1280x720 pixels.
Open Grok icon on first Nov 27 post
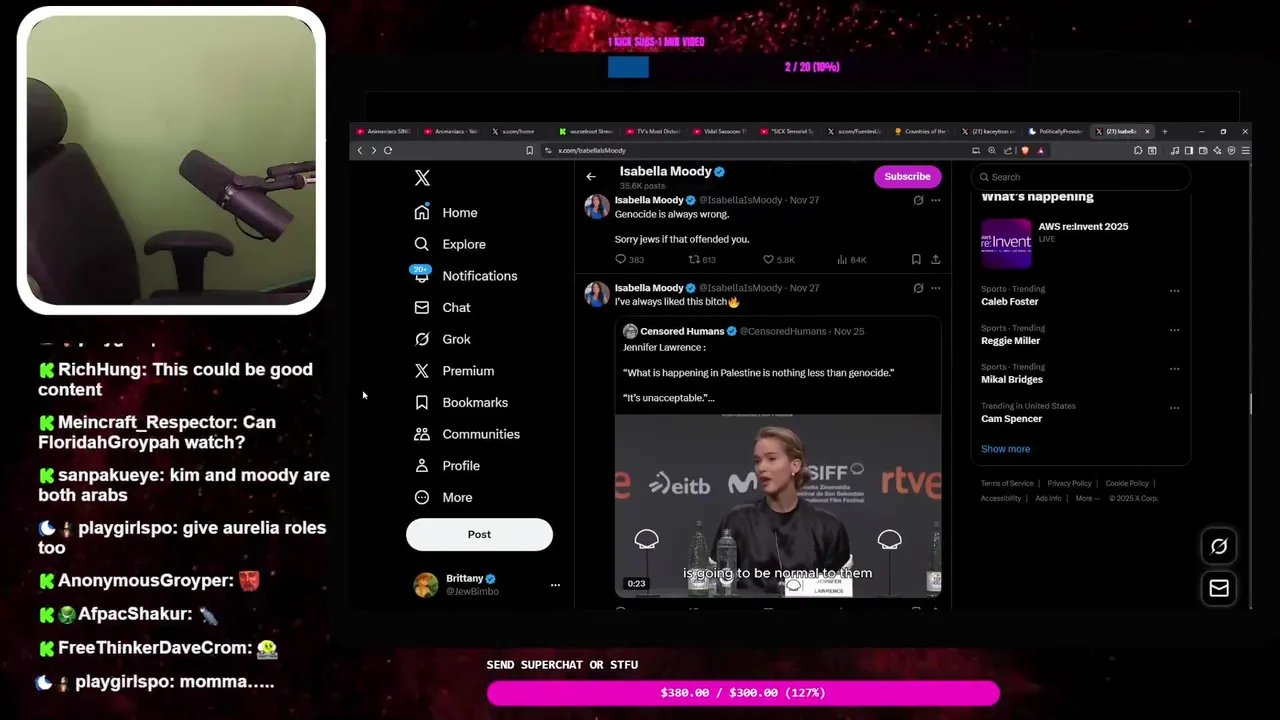point(918,201)
